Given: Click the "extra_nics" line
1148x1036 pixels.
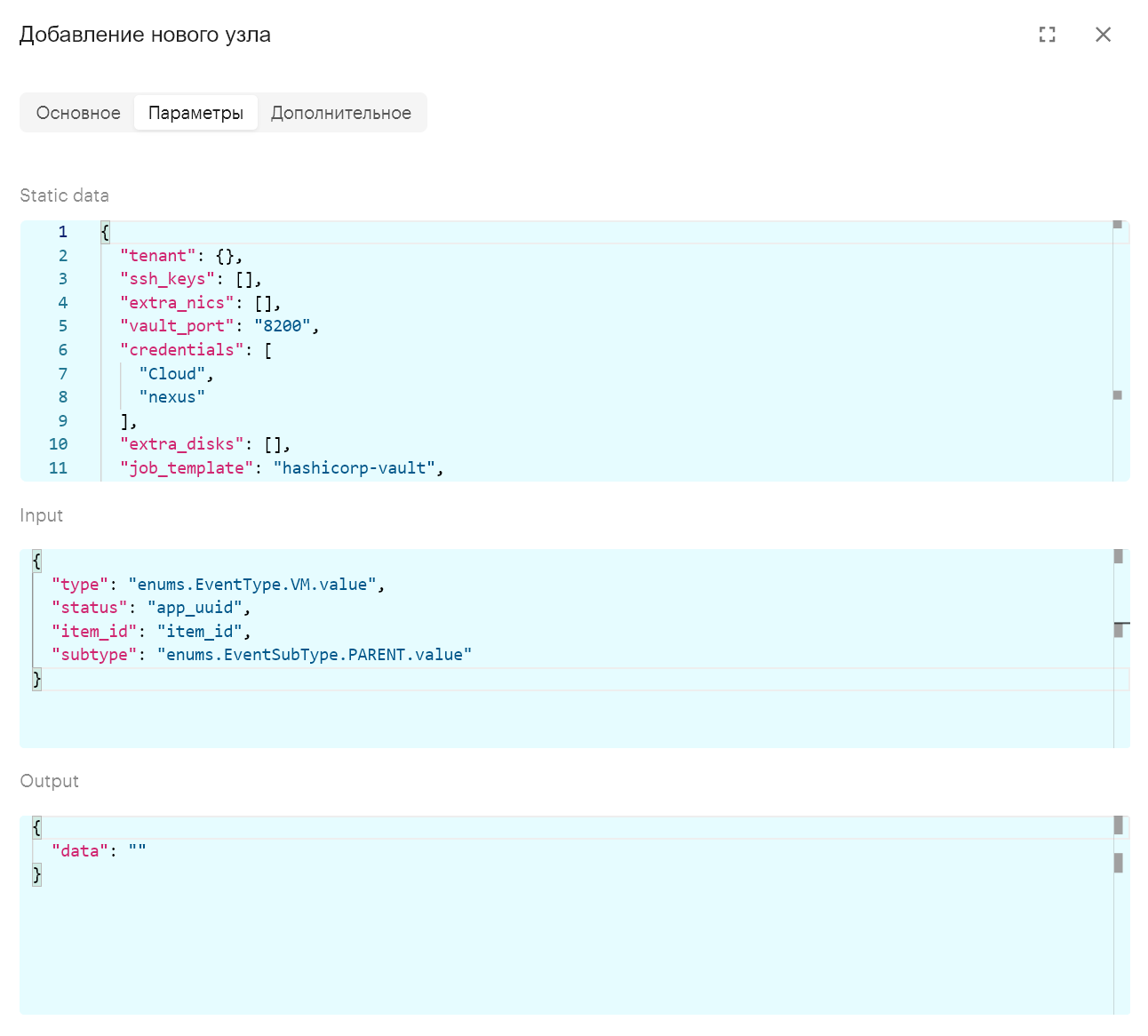Looking at the screenshot, I should point(201,303).
